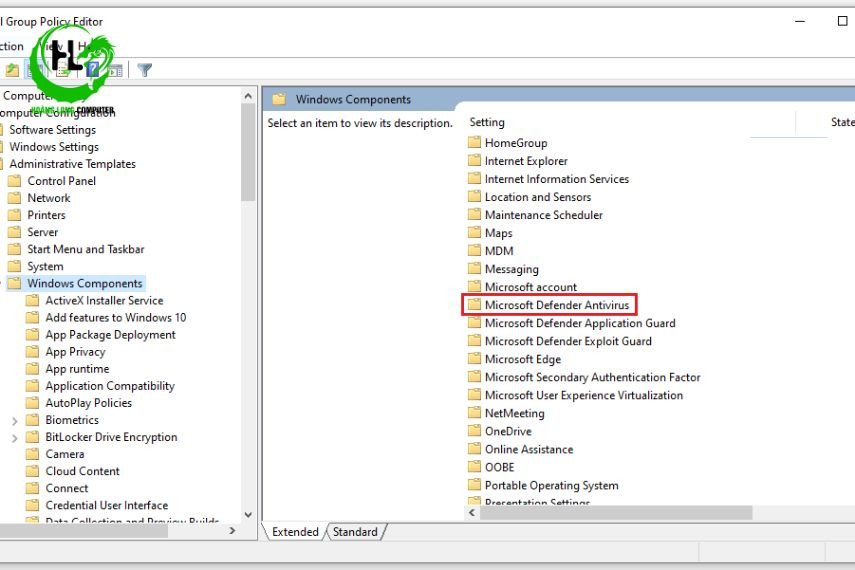Image resolution: width=855 pixels, height=570 pixels.
Task: Click the folder icon in Windows Components header
Action: [x=279, y=99]
